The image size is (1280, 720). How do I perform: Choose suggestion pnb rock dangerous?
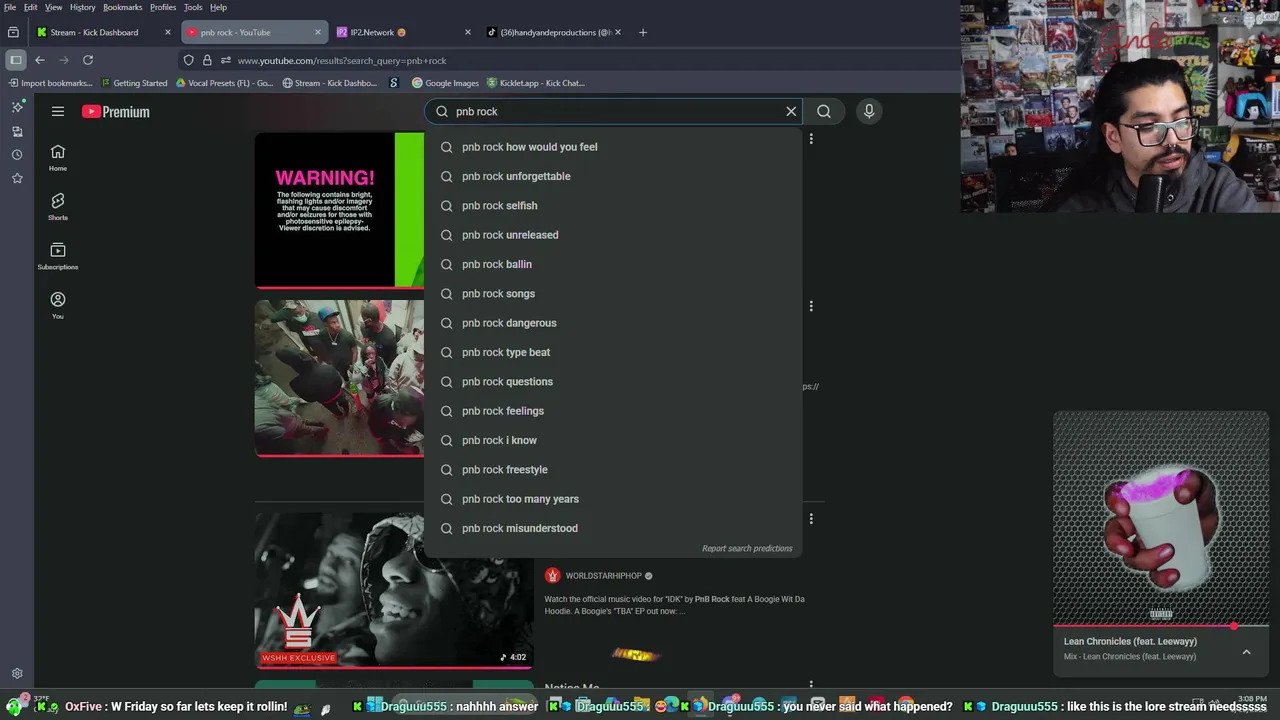tap(613, 323)
